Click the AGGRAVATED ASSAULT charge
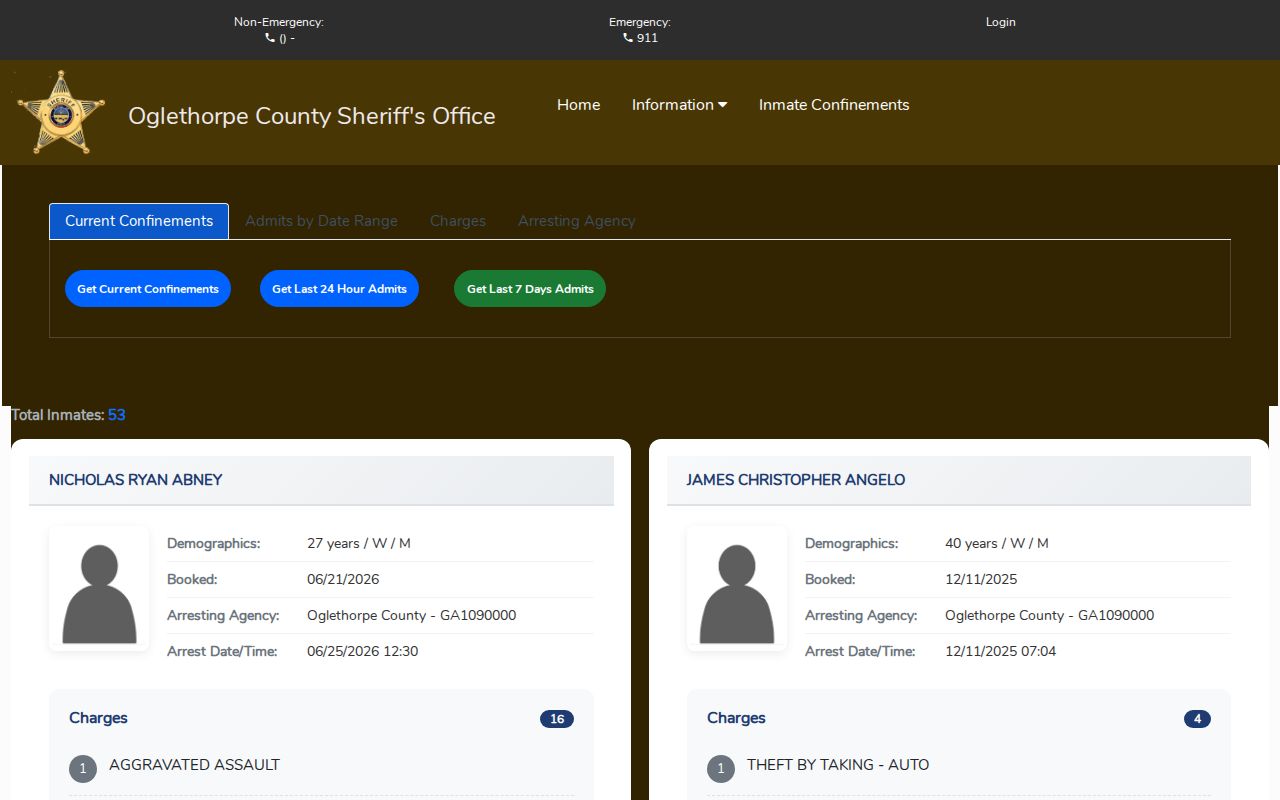 point(194,765)
